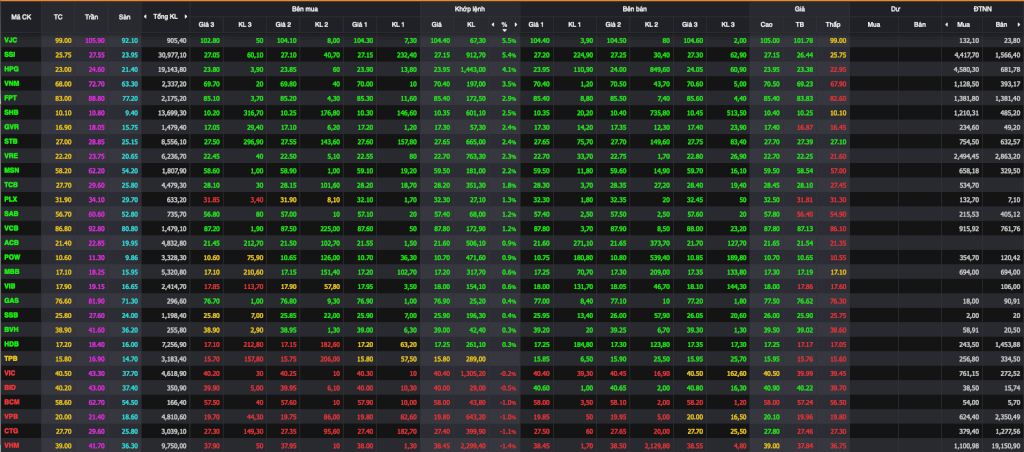Click the Tổng KL column header
Screen dimensions: 1024x452
point(165,16)
